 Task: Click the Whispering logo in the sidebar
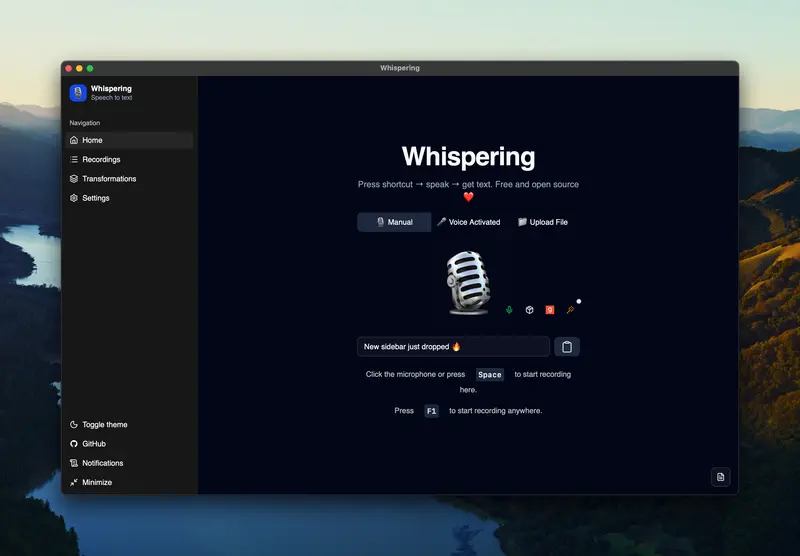[x=78, y=93]
